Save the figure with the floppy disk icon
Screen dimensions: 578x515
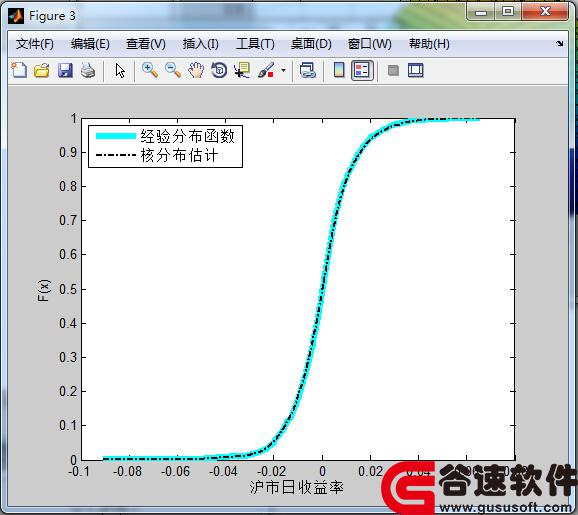65,70
